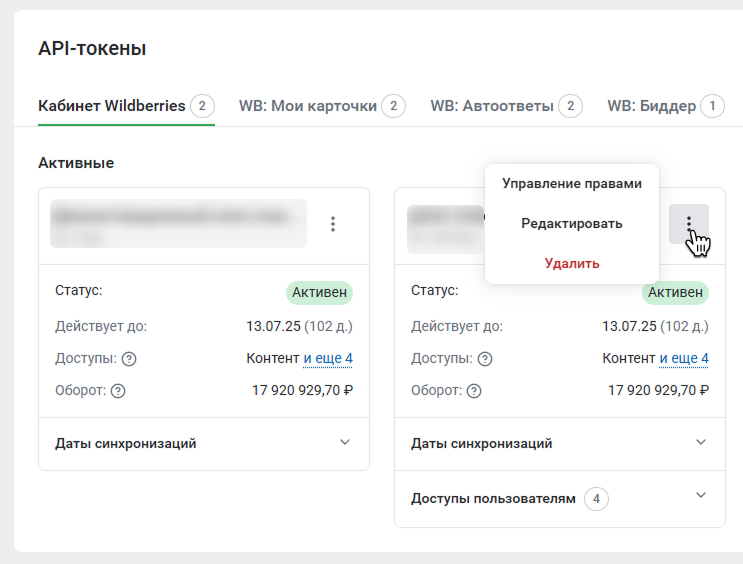743x564 pixels.
Task: Switch to Кабинет Wildberries tab
Action: pos(126,106)
